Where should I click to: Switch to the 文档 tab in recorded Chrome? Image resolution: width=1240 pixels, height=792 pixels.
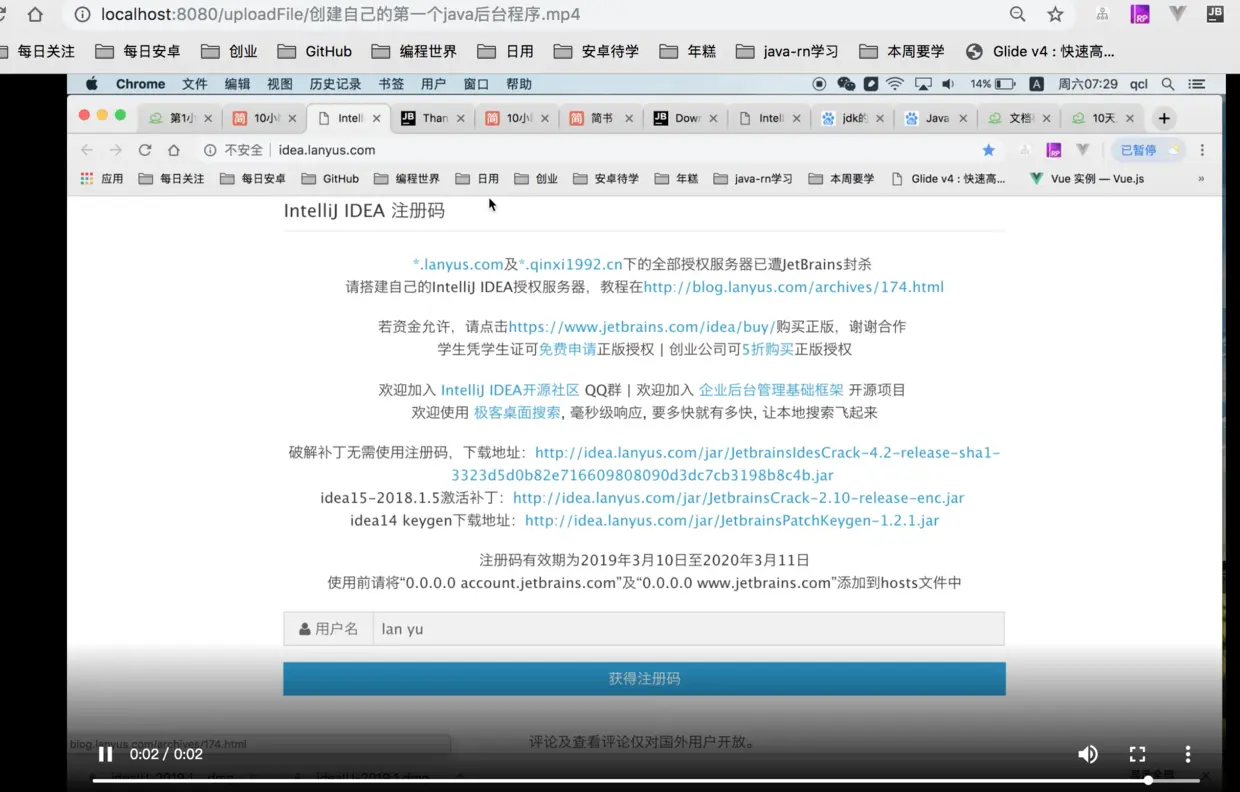[1019, 118]
